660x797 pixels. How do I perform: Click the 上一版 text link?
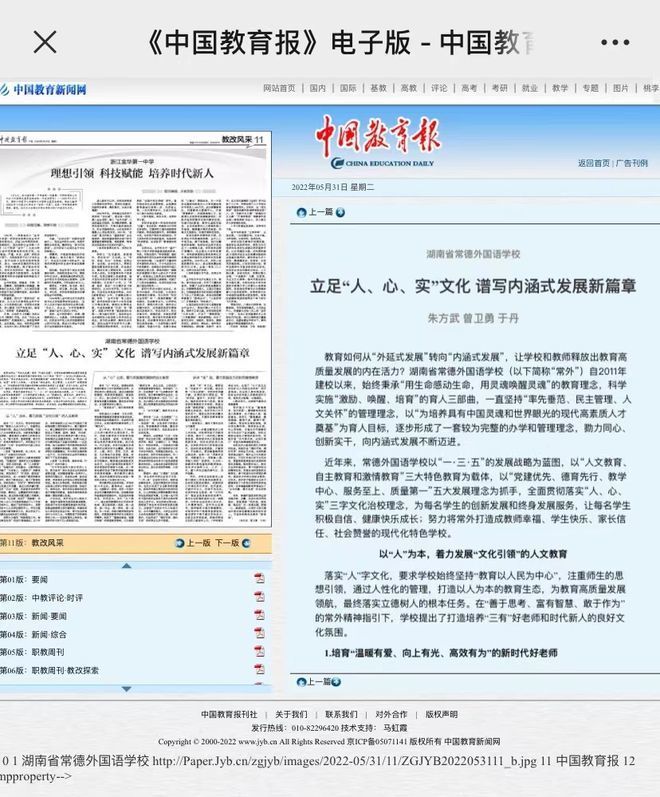(198, 543)
